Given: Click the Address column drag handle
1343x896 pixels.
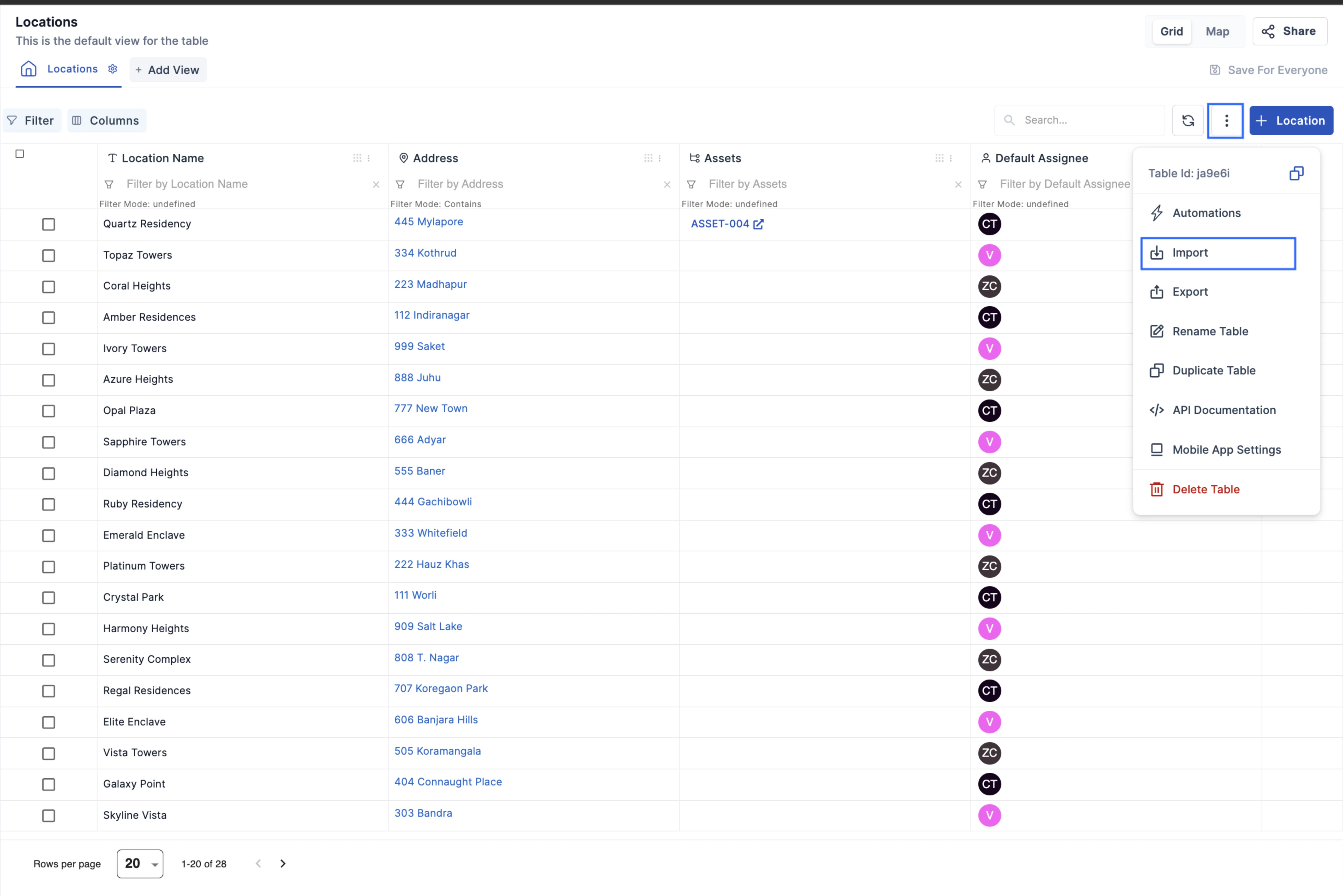Looking at the screenshot, I should 647,158.
